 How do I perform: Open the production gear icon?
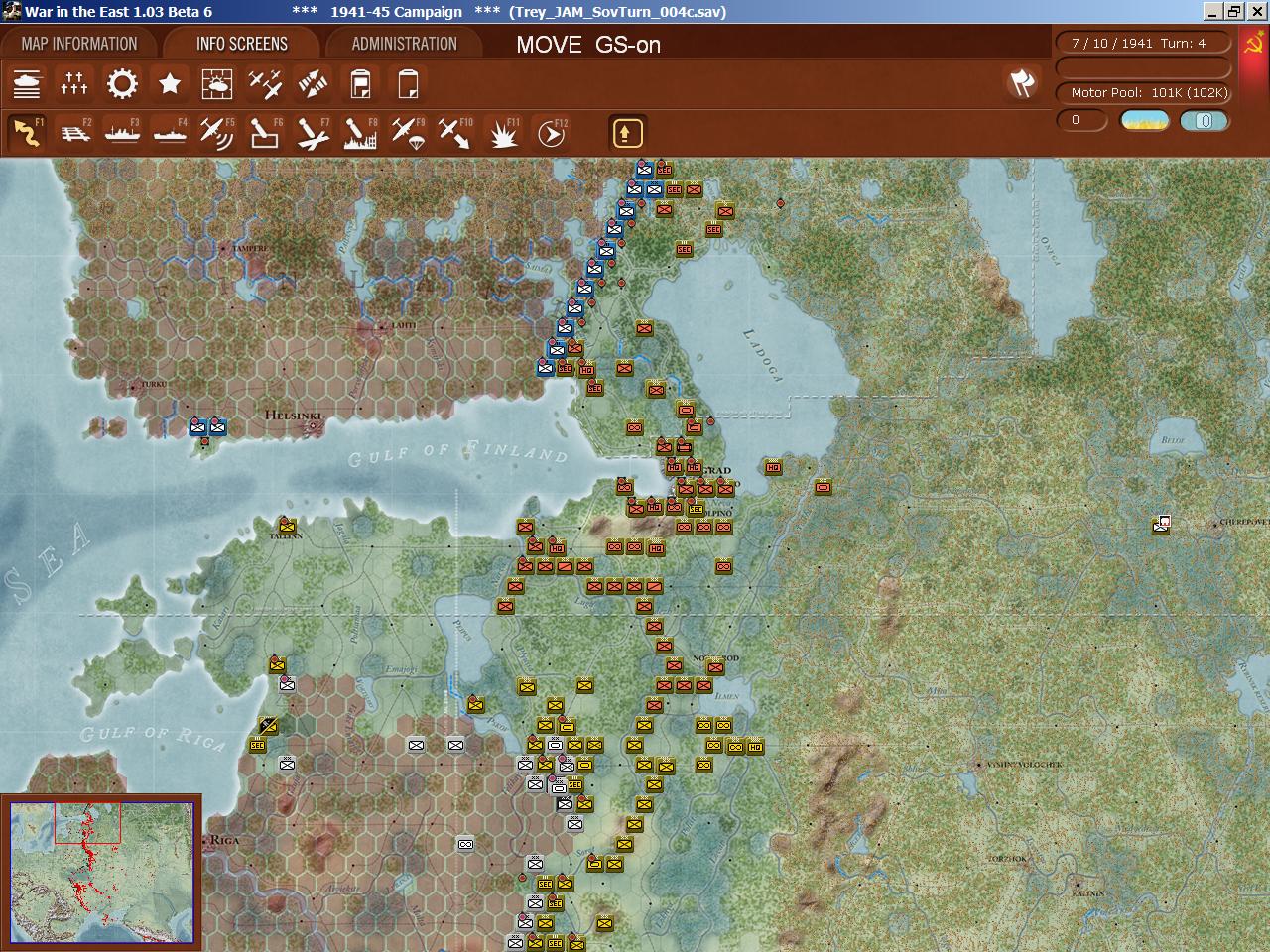tap(122, 84)
